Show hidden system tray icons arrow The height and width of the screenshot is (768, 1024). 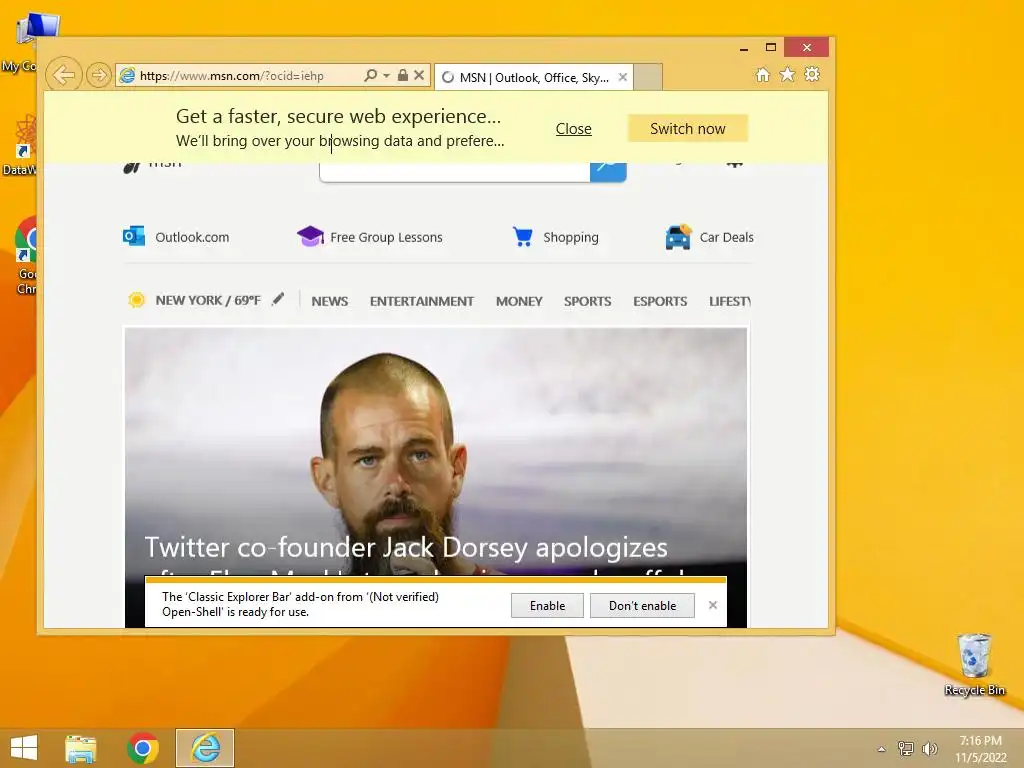click(x=882, y=749)
